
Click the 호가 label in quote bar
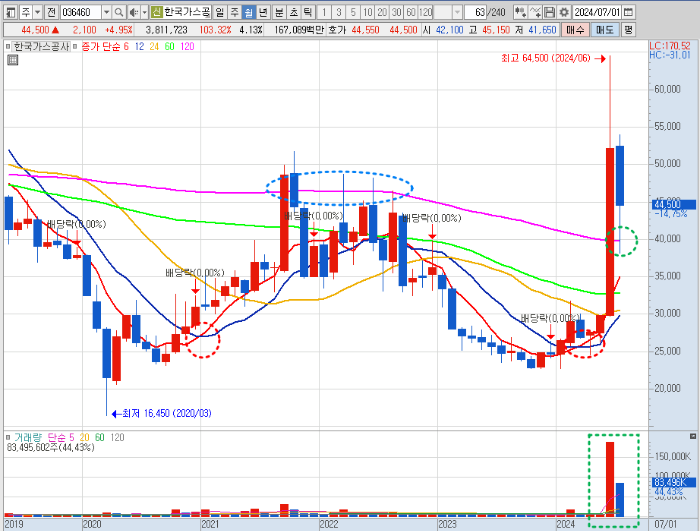click(x=337, y=30)
